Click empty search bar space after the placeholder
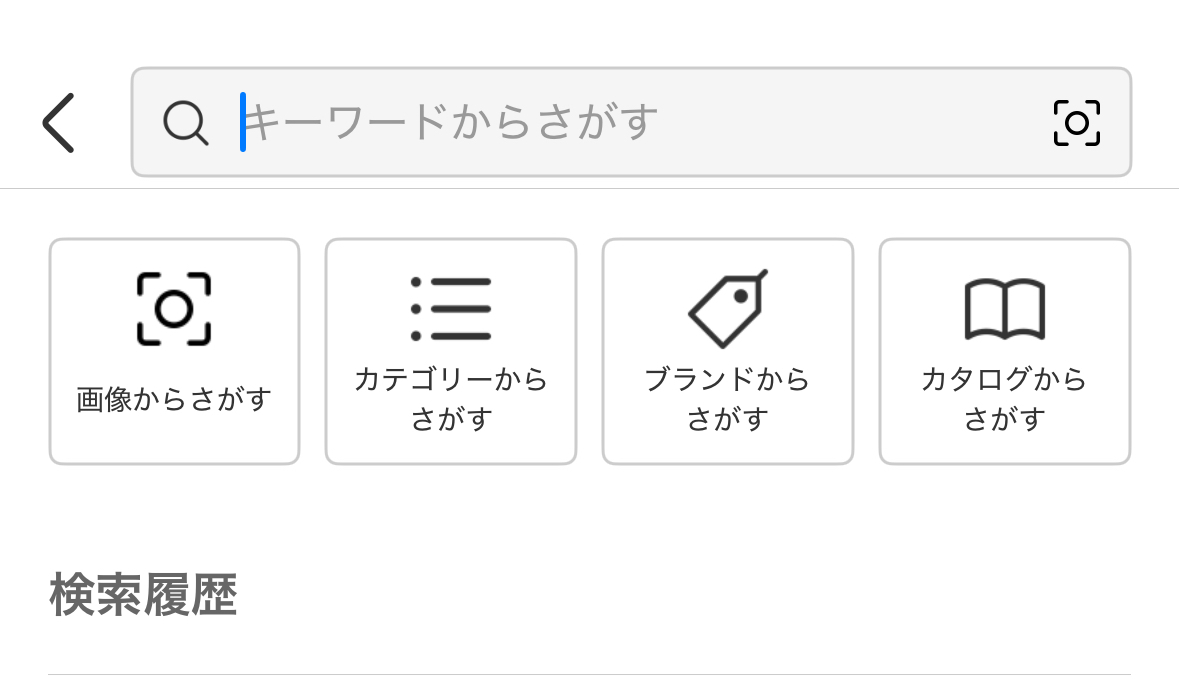Screen dimensions: 1179x683 (850, 123)
